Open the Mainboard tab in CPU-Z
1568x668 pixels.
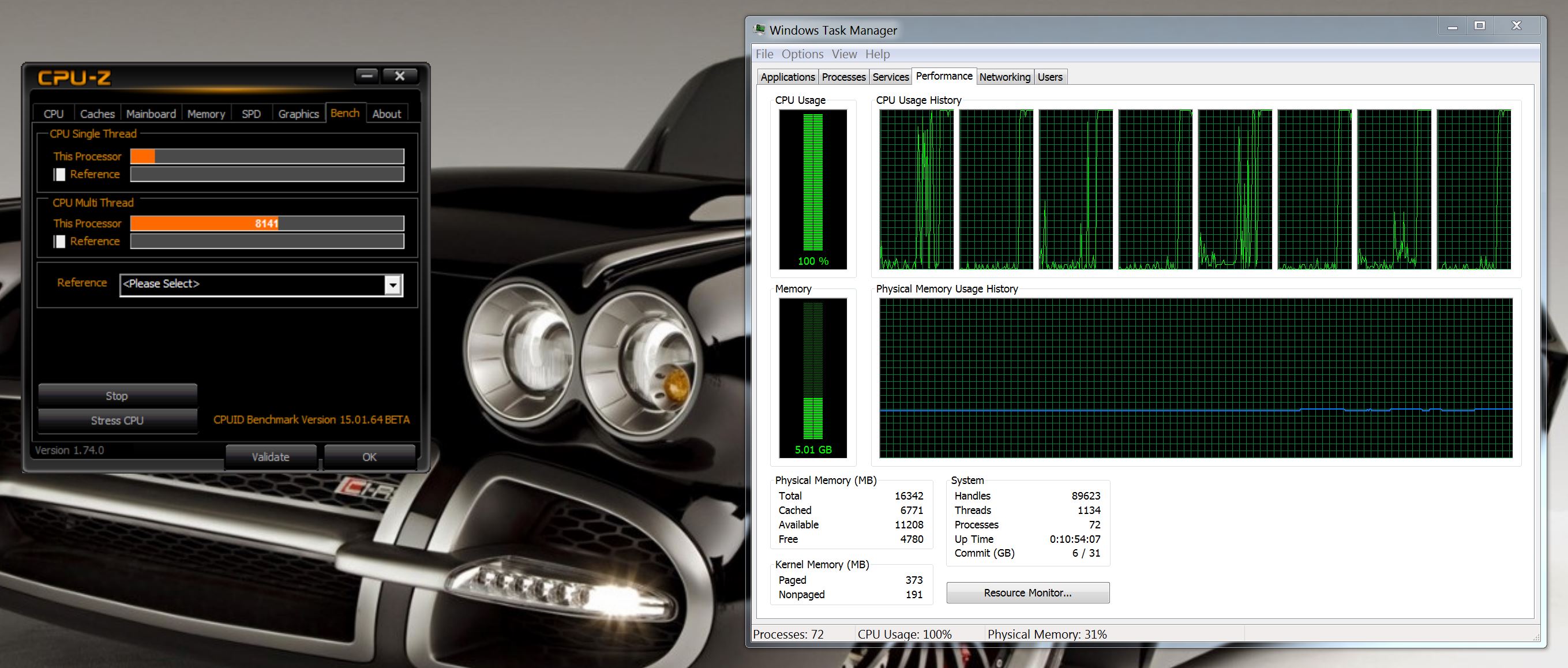tap(151, 114)
